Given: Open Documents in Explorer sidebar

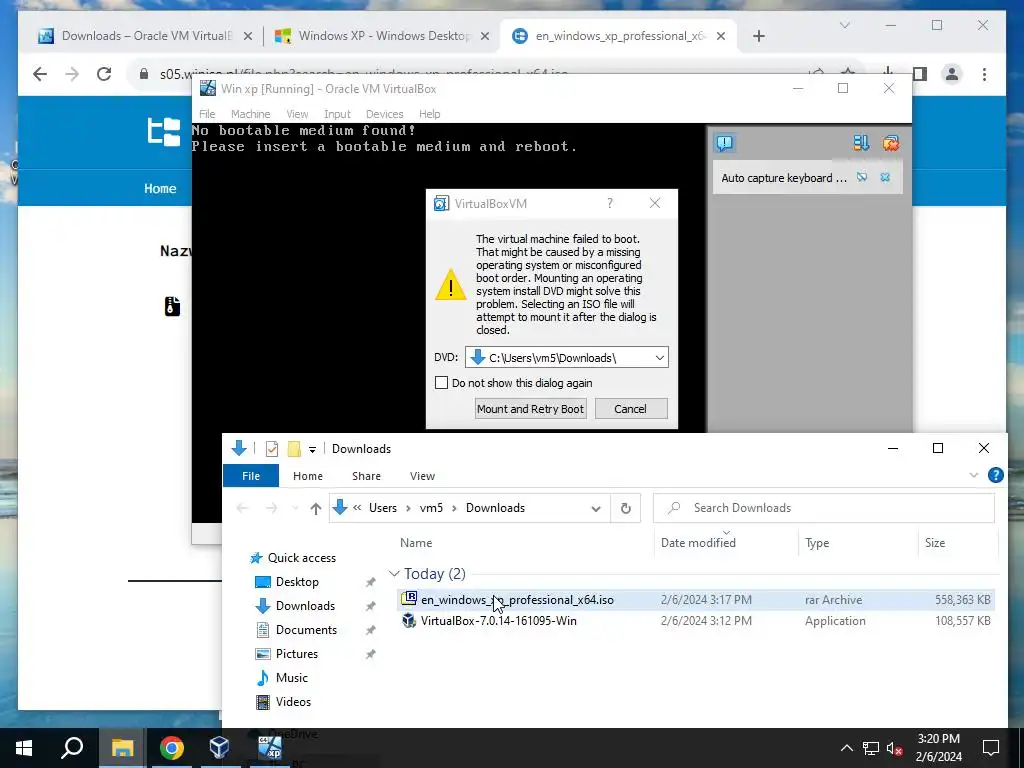Looking at the screenshot, I should click(x=306, y=630).
